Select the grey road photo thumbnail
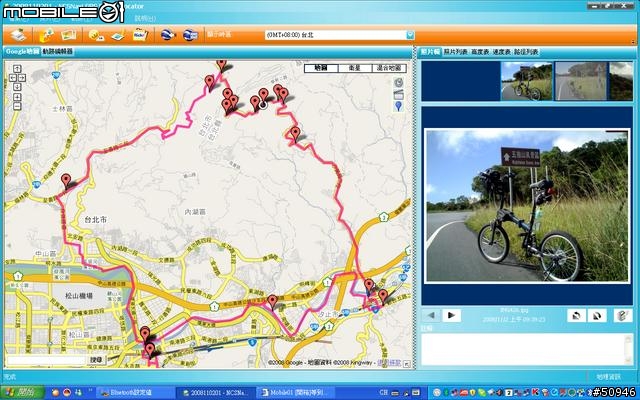Viewport: 640px width, 400px height. [x=581, y=81]
